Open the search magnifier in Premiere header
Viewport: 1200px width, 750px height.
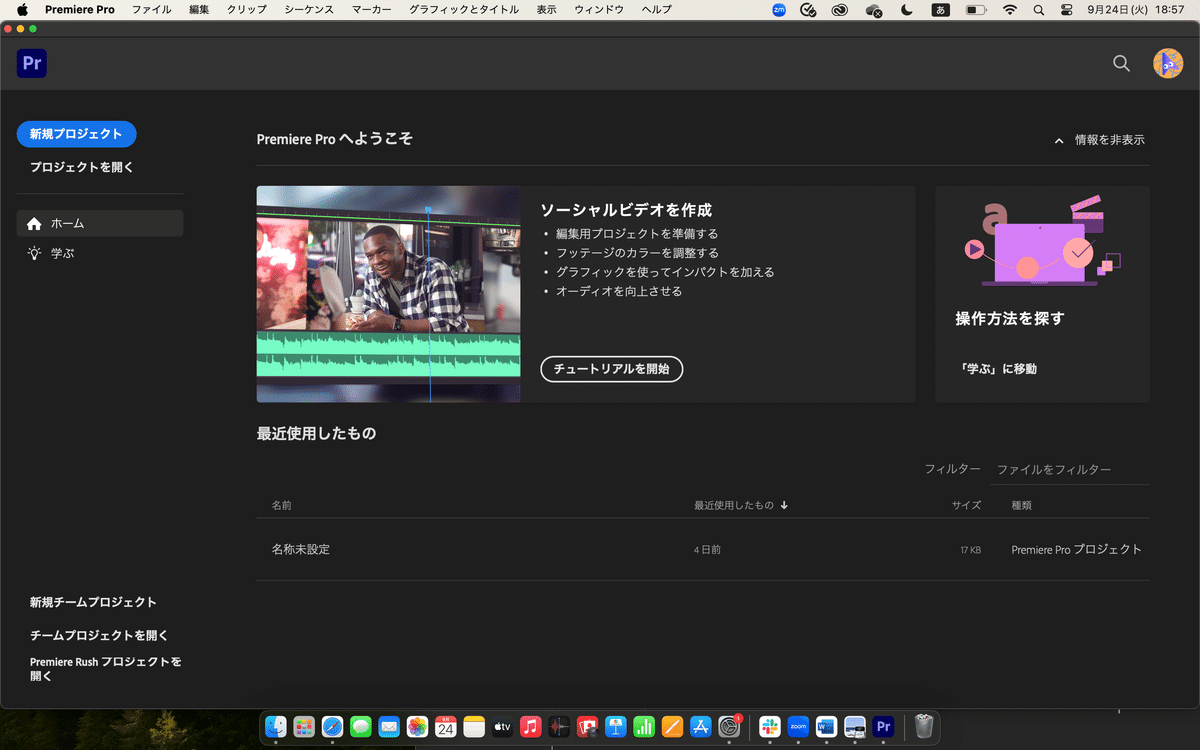1121,64
